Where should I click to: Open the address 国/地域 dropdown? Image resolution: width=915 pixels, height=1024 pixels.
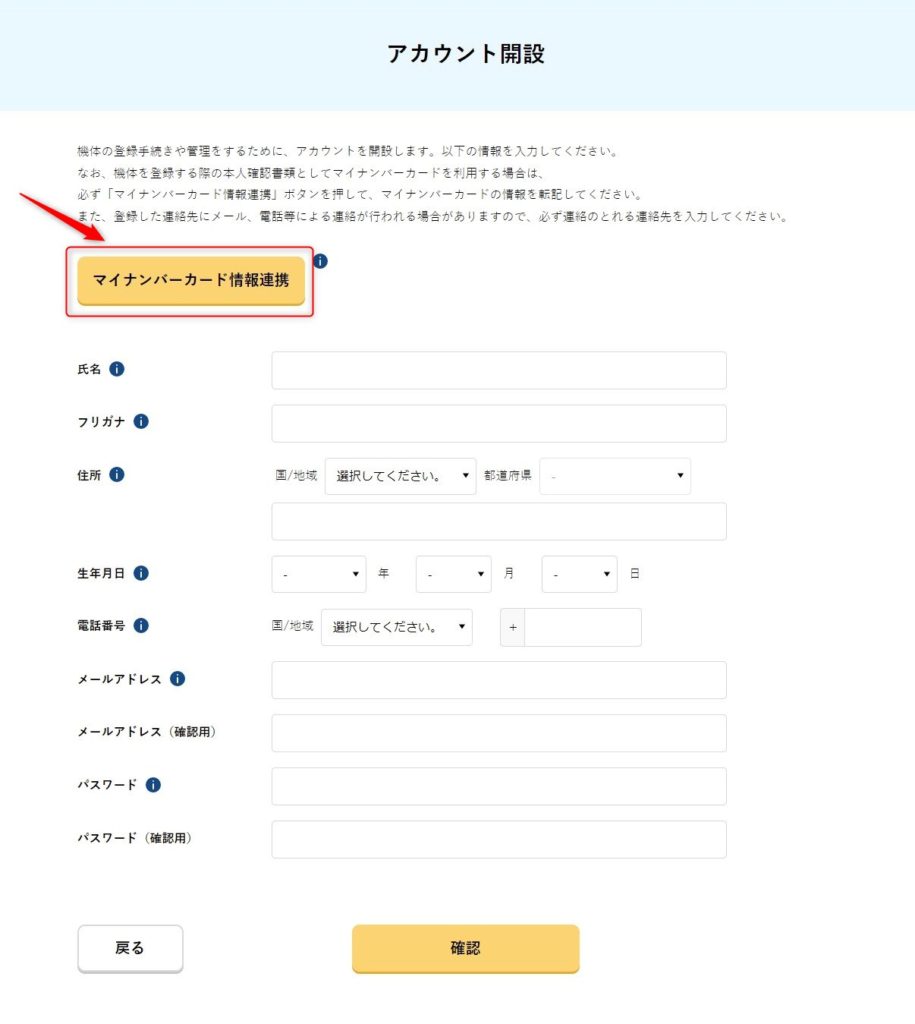point(400,476)
